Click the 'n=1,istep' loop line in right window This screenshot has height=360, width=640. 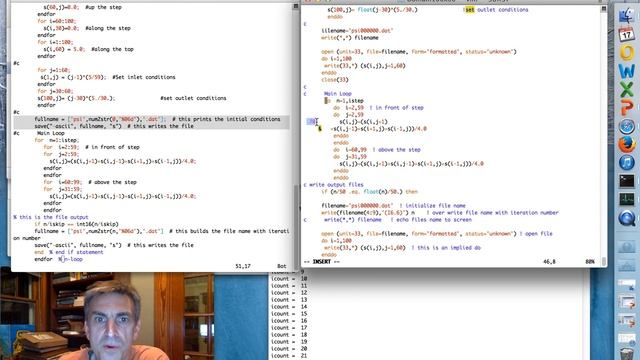tap(344, 101)
